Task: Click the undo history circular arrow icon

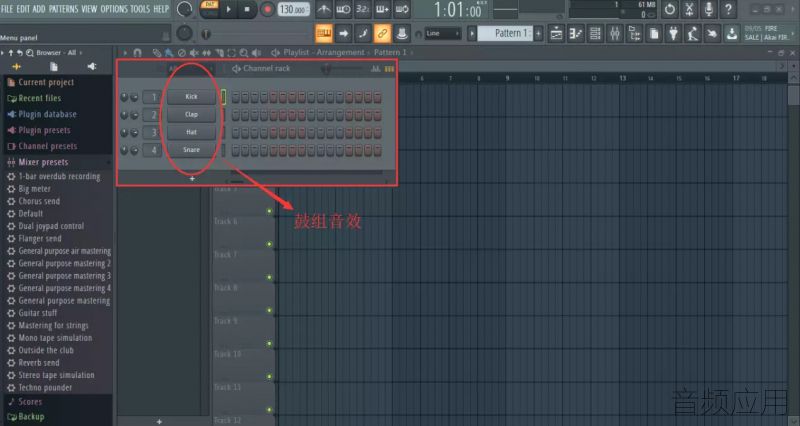Action: (669, 9)
